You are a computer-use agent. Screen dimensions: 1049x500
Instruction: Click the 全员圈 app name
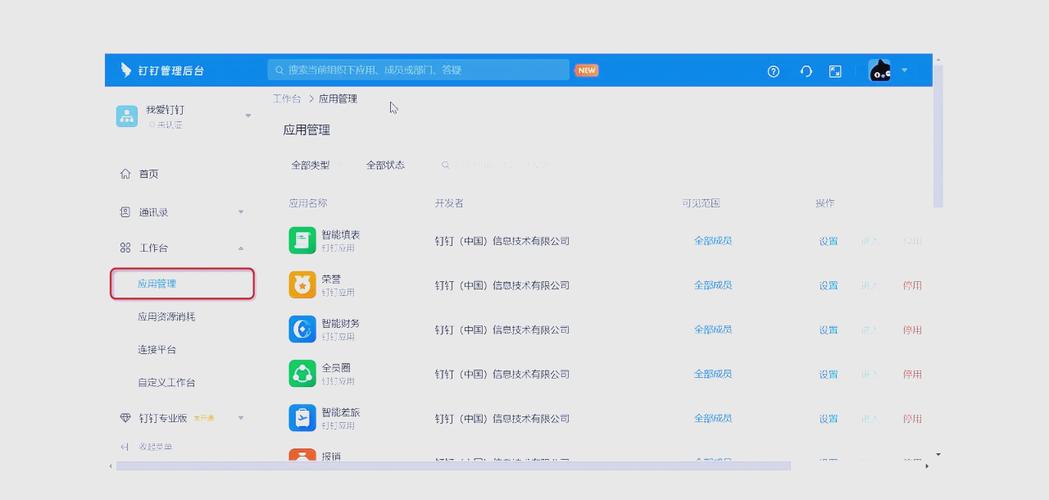(x=337, y=368)
